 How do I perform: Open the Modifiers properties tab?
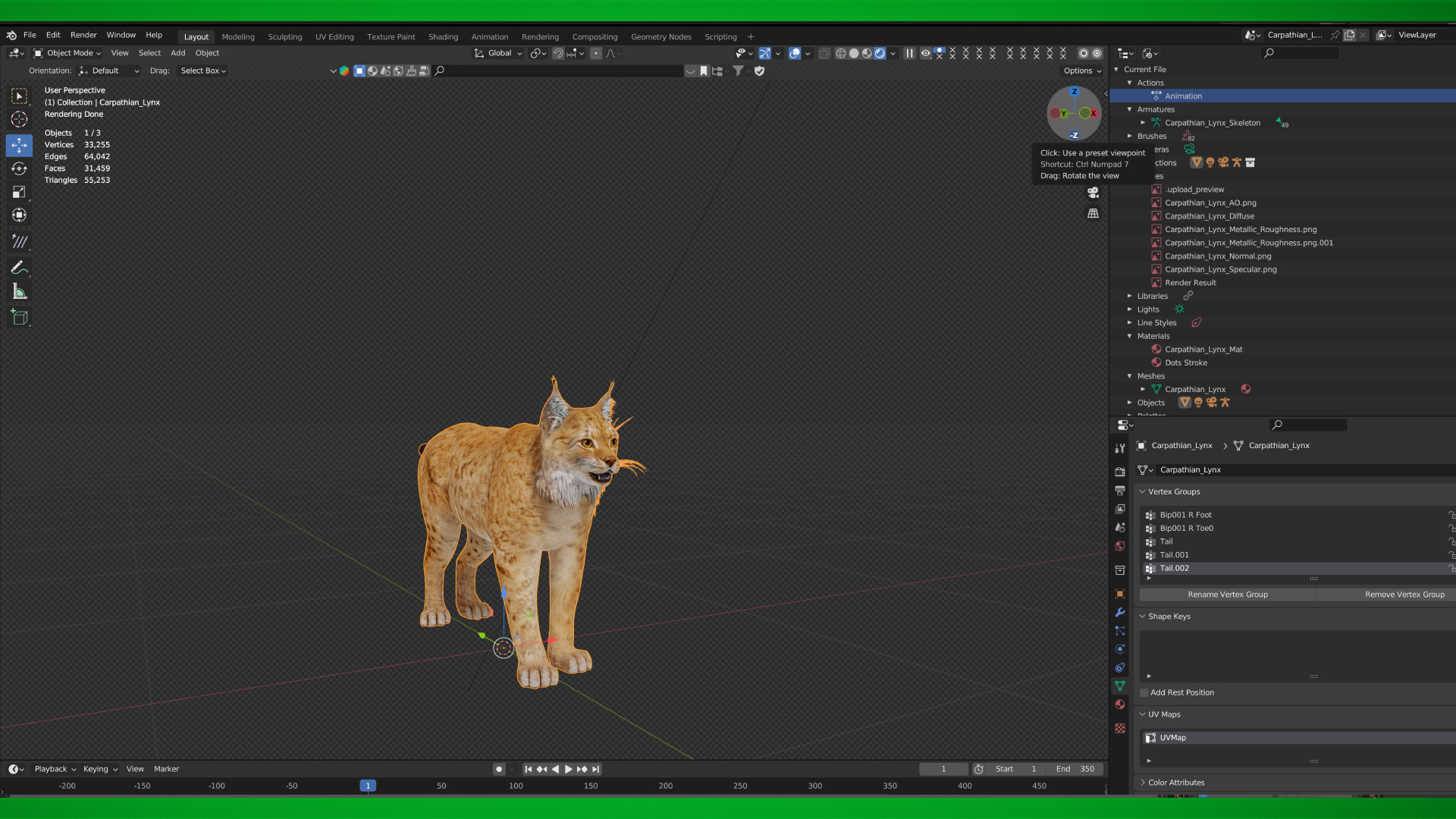click(1120, 612)
